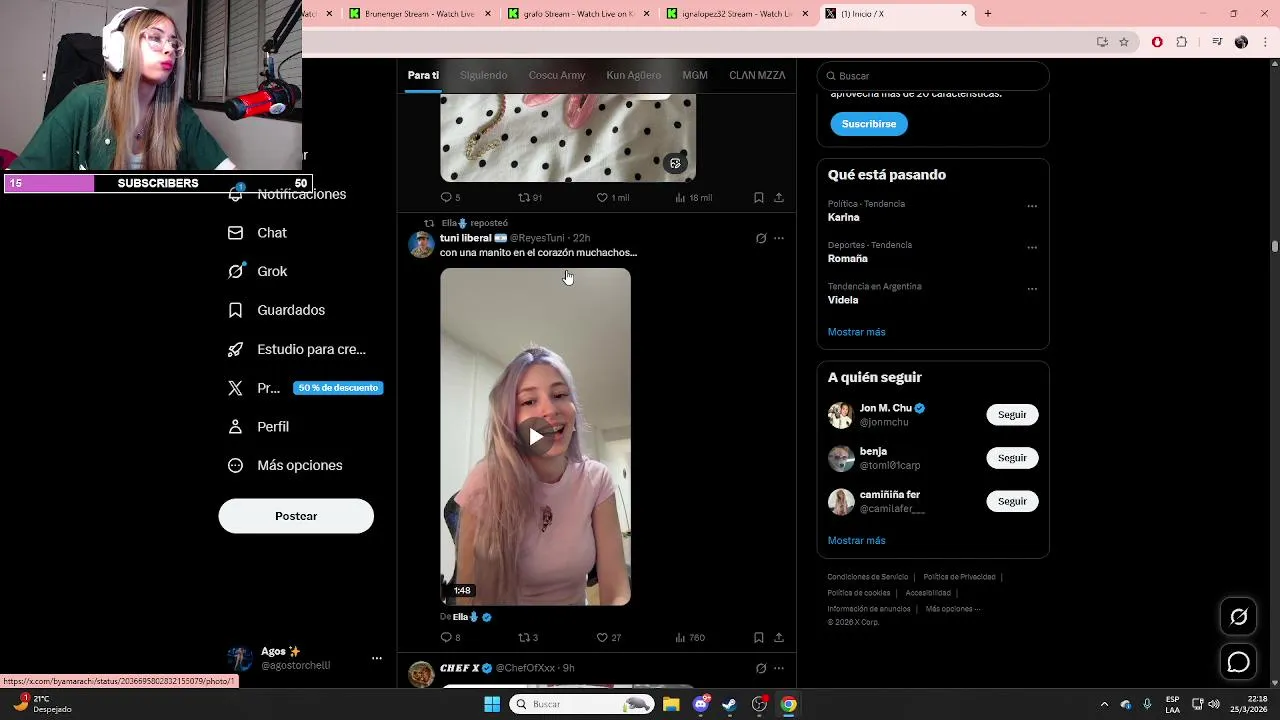Open Estudio para creadores rocket icon
Image resolution: width=1280 pixels, height=720 pixels.
pos(236,349)
